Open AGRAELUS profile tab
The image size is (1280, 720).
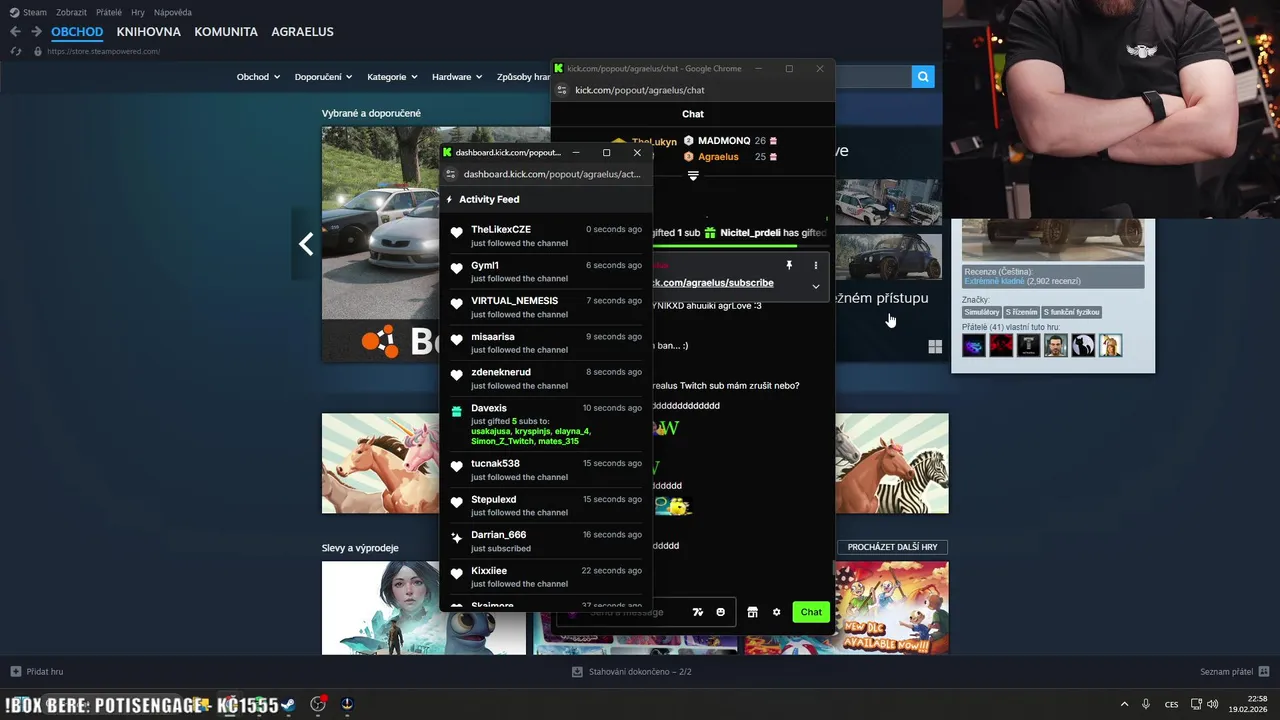coord(303,32)
